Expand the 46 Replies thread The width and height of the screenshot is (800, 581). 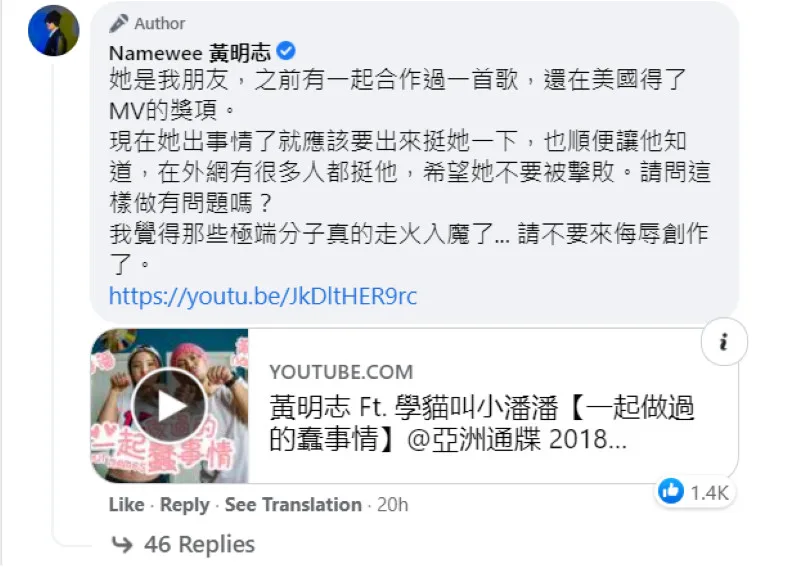point(199,544)
